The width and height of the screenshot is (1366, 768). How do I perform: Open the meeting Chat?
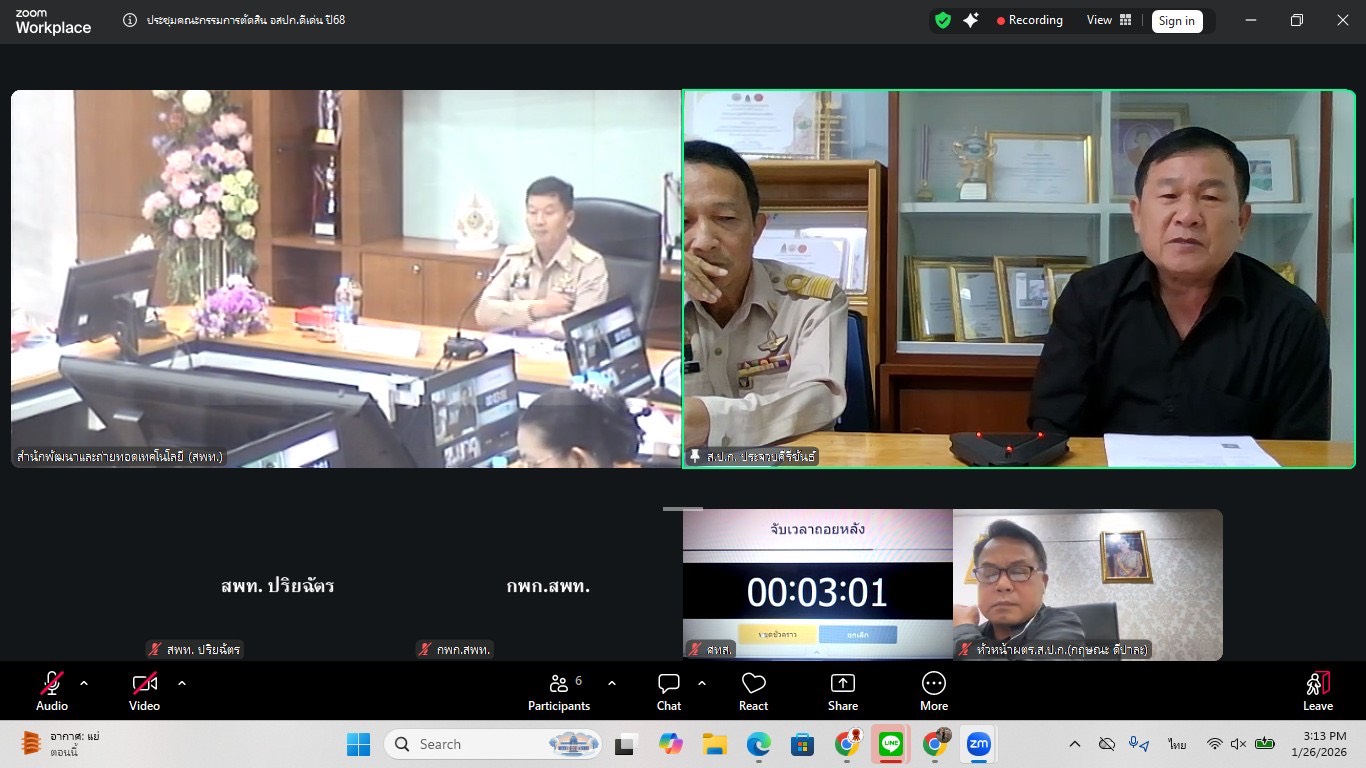click(x=668, y=690)
